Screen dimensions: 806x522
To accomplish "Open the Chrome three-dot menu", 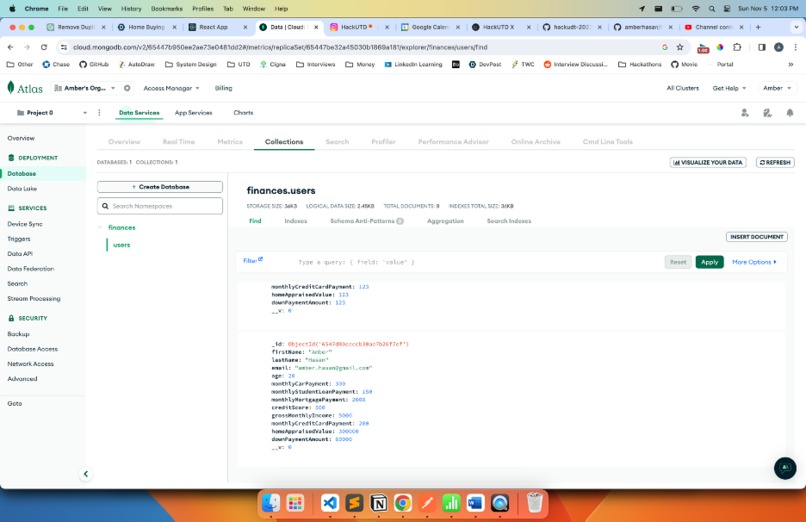I will click(795, 47).
